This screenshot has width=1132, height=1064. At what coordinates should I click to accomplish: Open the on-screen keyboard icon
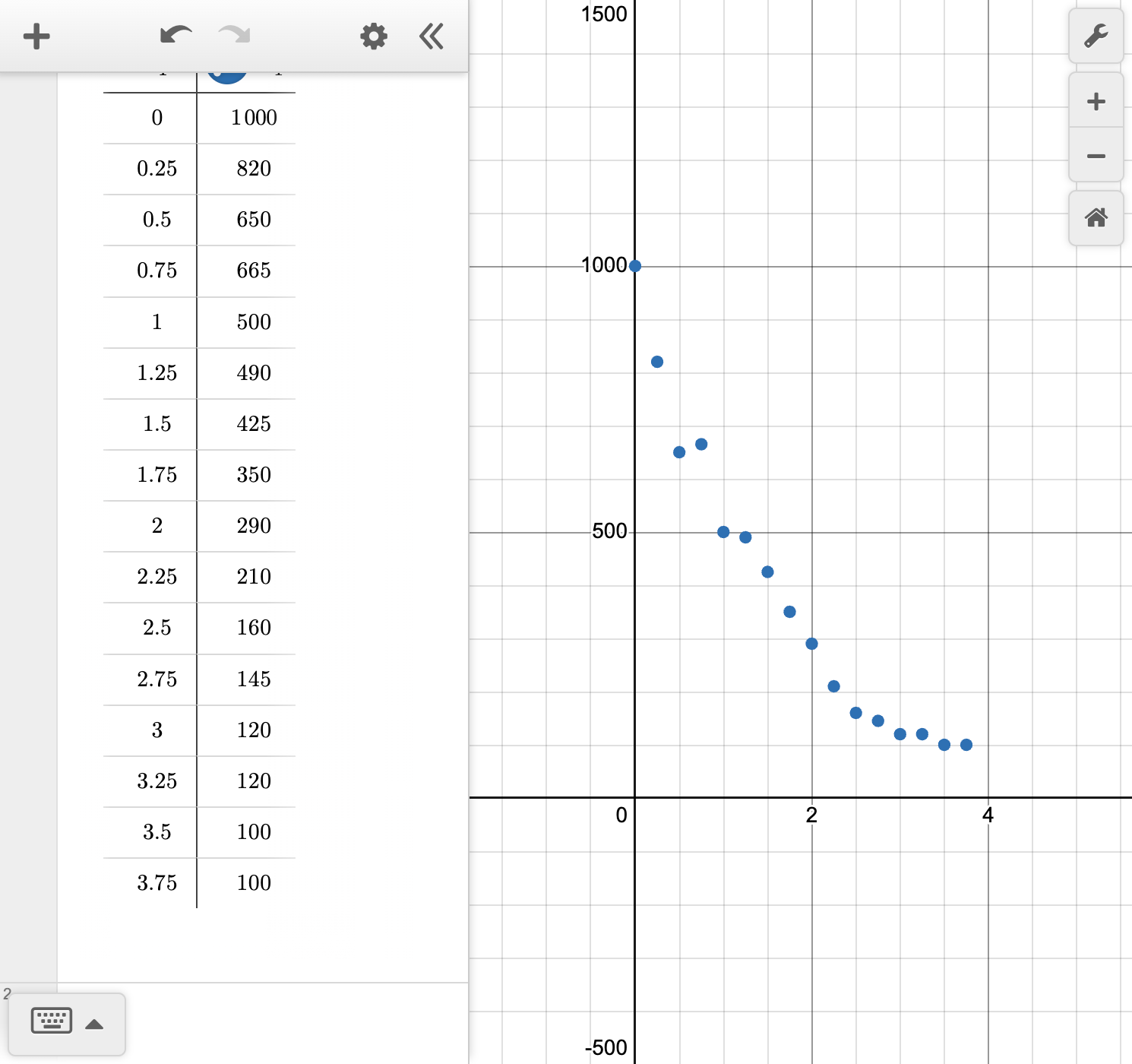click(51, 1021)
